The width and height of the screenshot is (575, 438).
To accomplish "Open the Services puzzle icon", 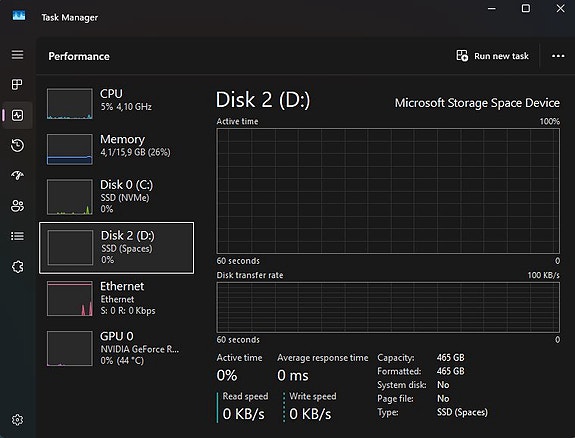I will (x=17, y=266).
